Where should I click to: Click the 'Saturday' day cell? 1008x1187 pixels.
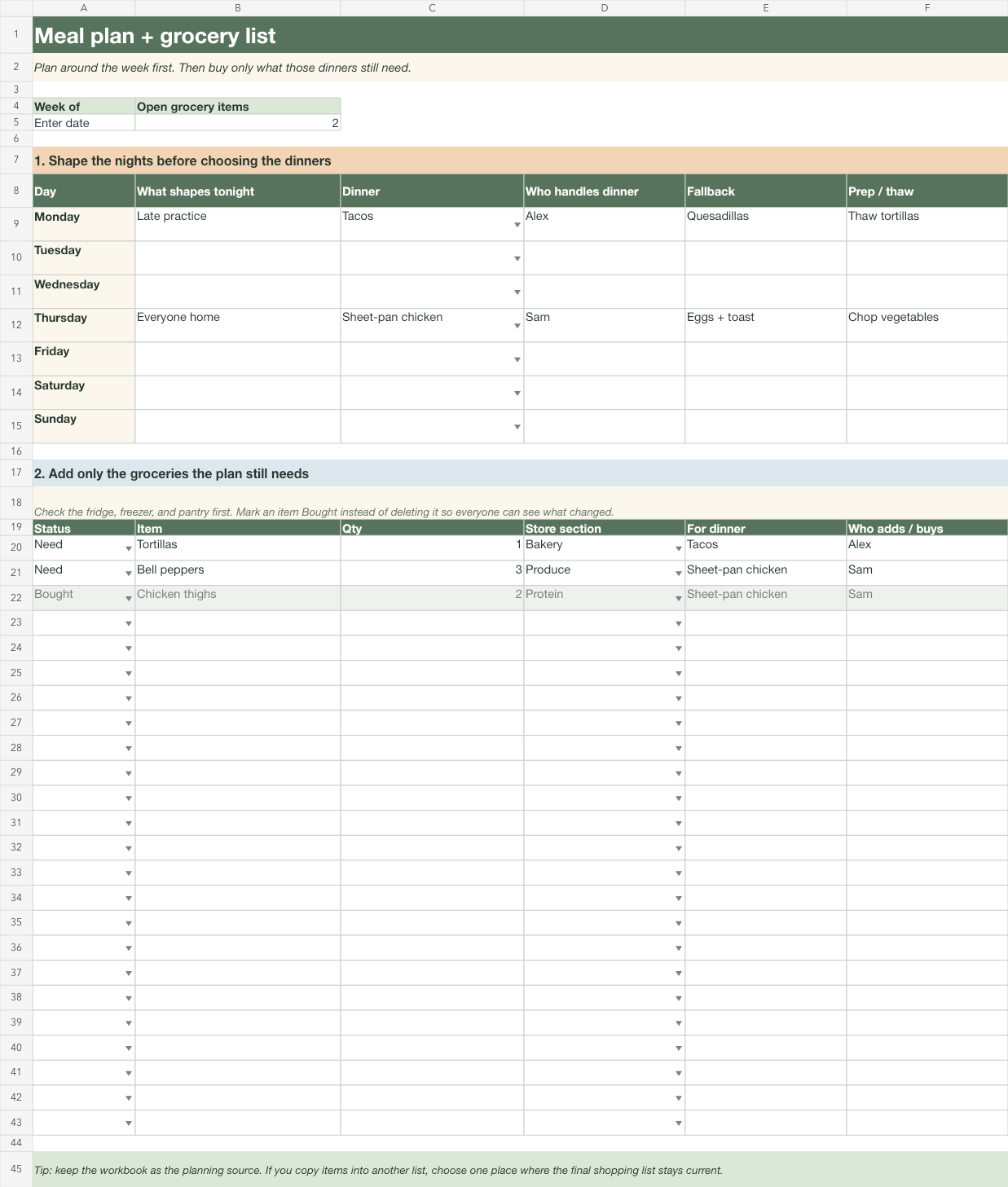pos(84,393)
